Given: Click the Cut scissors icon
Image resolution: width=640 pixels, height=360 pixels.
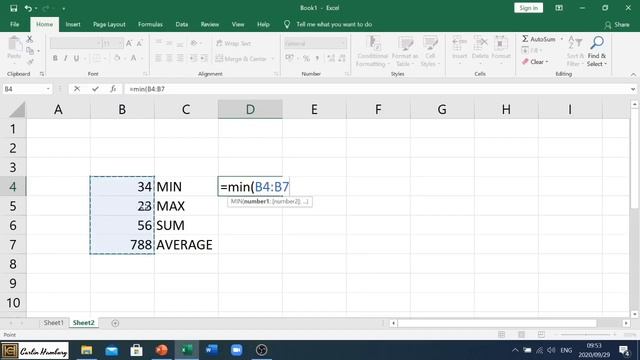Looking at the screenshot, I should pyautogui.click(x=30, y=39).
